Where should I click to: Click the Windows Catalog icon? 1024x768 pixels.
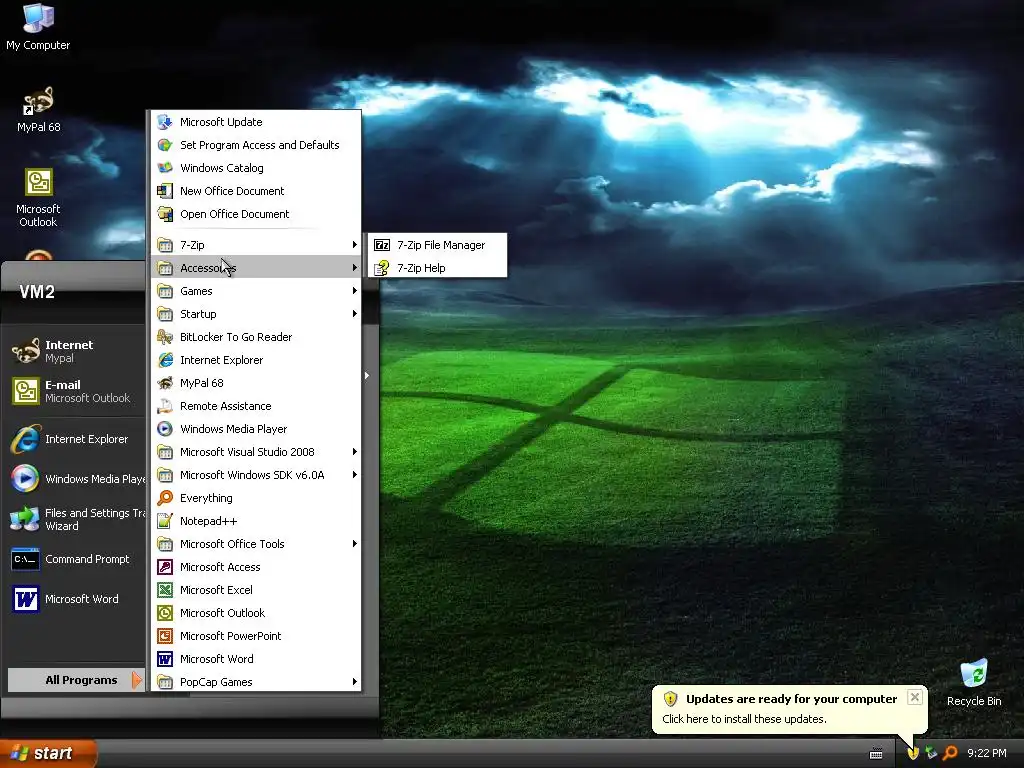(x=165, y=168)
